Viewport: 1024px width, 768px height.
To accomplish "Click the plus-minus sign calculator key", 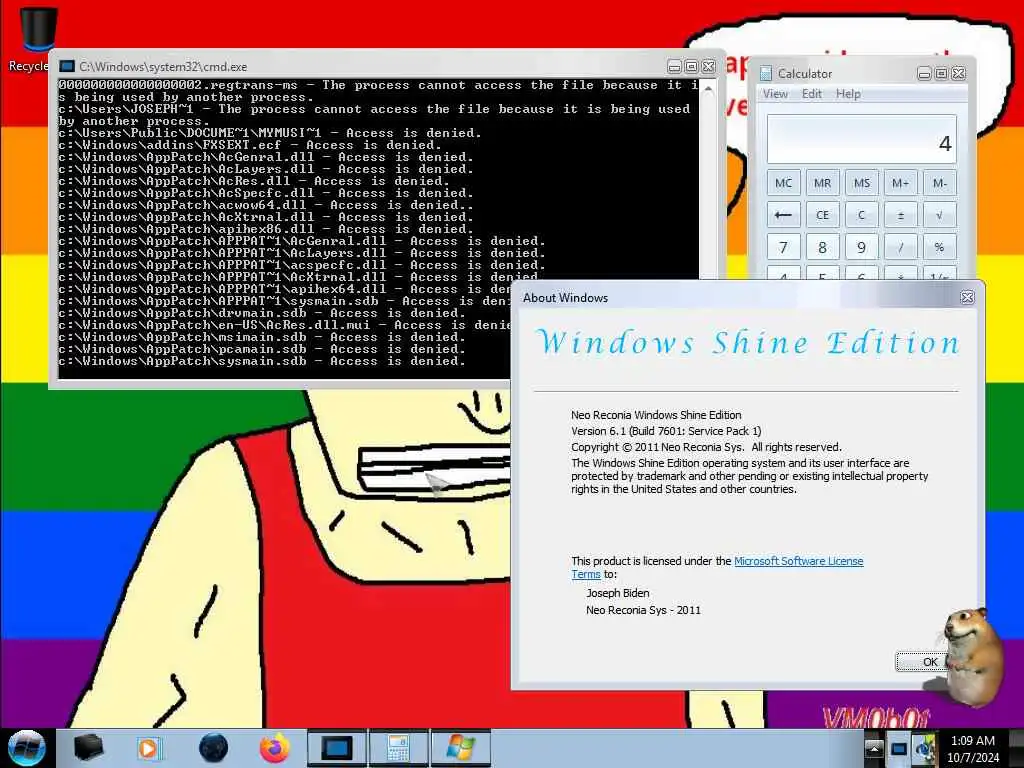I will [901, 215].
